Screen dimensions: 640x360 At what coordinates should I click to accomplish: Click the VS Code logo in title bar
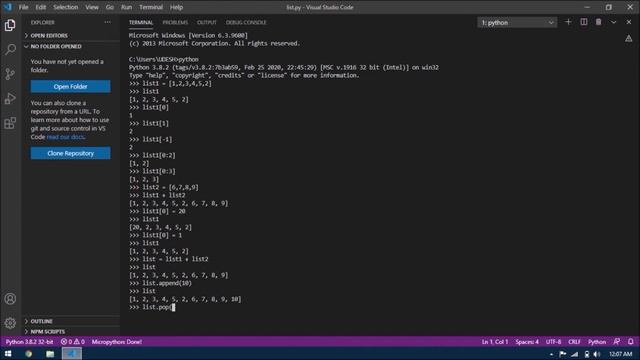point(8,7)
